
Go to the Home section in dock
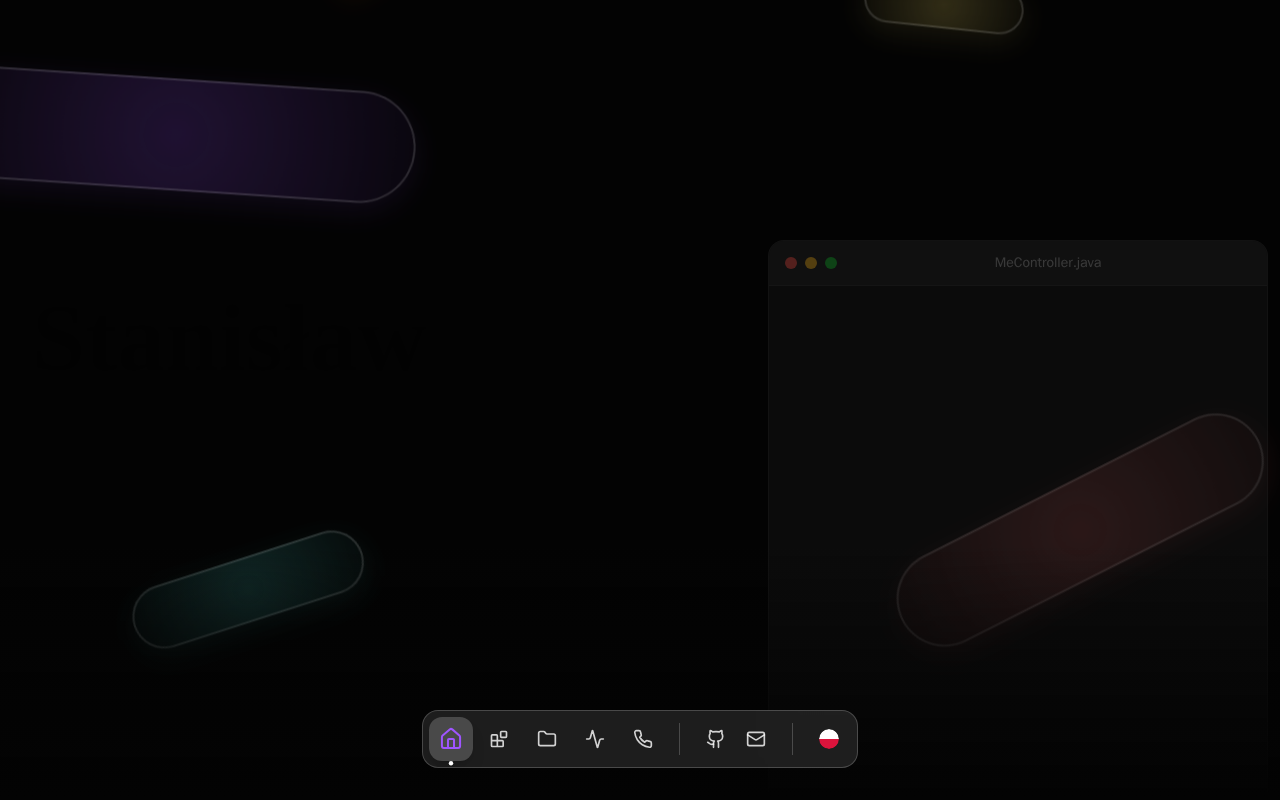[x=451, y=739]
